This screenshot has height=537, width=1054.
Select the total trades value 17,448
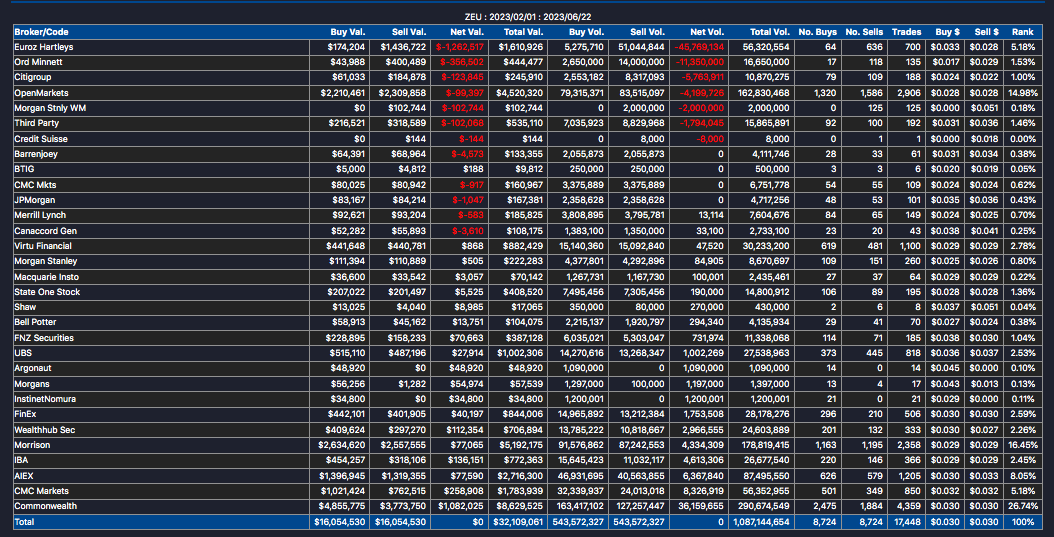908,522
